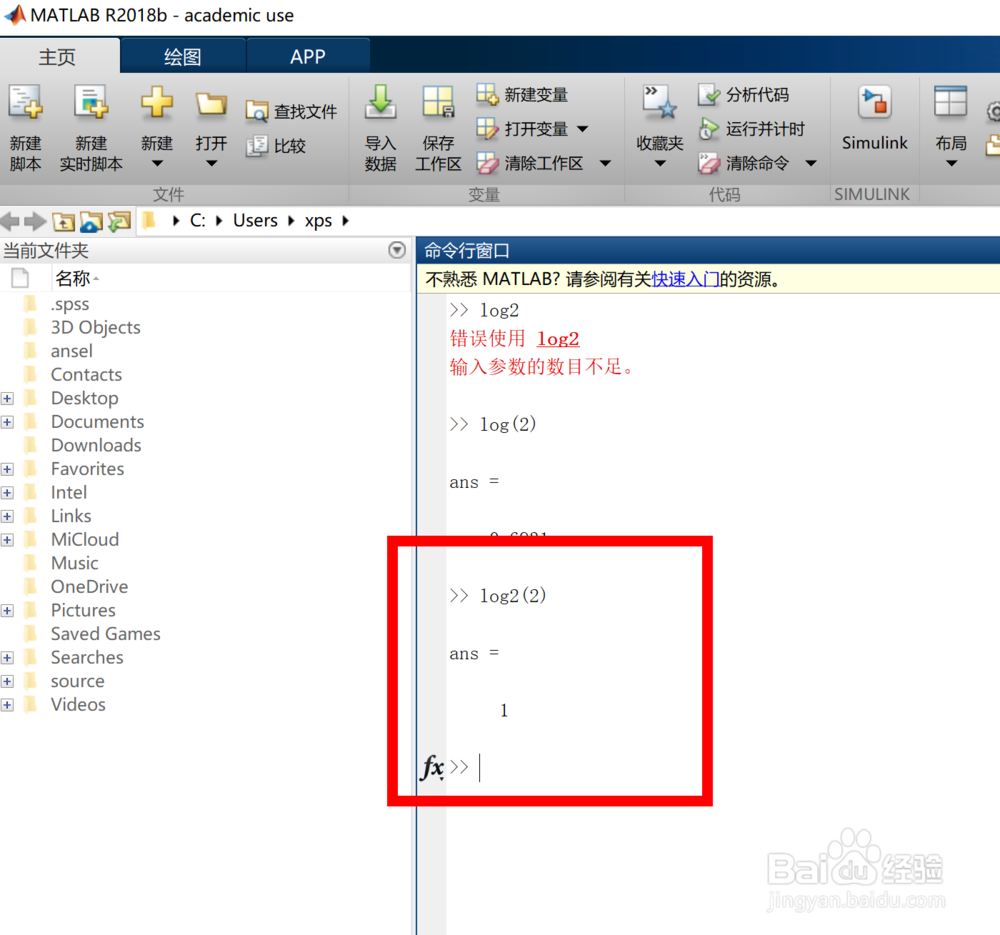Expand the Favorites folder tree node
Screen dimensions: 1000x935
[7, 469]
